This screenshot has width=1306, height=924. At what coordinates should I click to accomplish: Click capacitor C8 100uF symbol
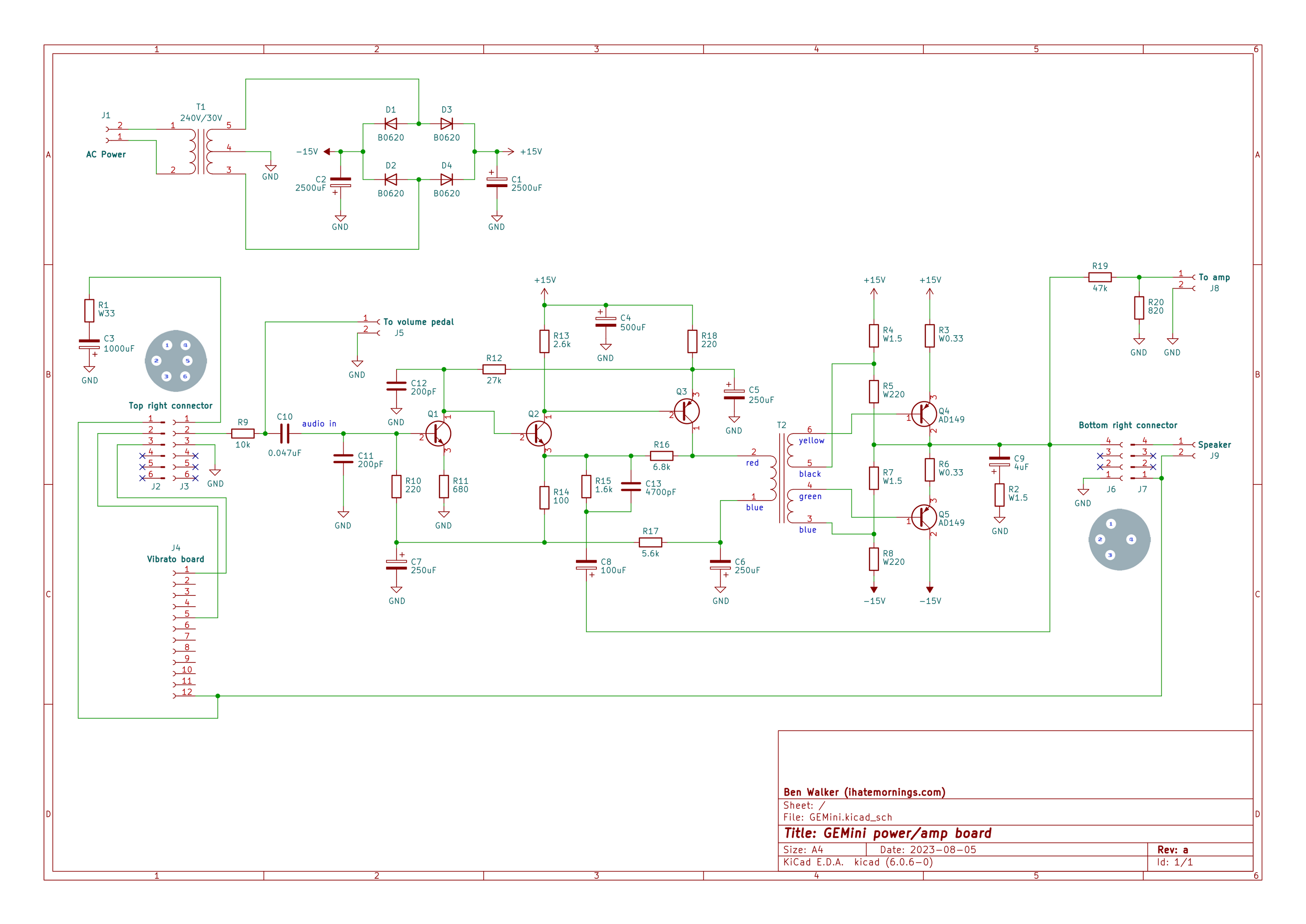(586, 564)
